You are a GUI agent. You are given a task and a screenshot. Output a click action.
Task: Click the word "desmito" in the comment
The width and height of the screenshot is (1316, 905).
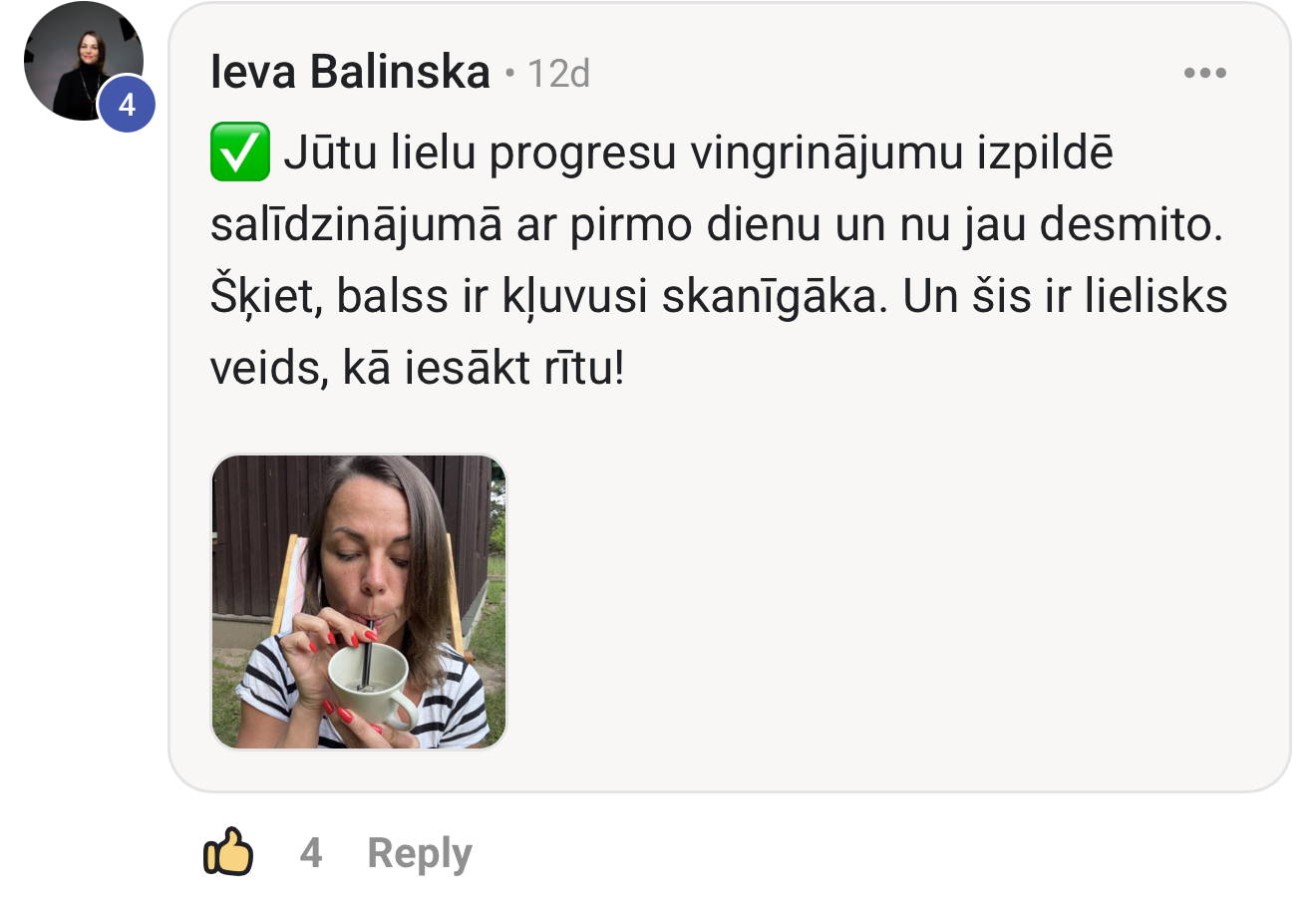[1131, 225]
